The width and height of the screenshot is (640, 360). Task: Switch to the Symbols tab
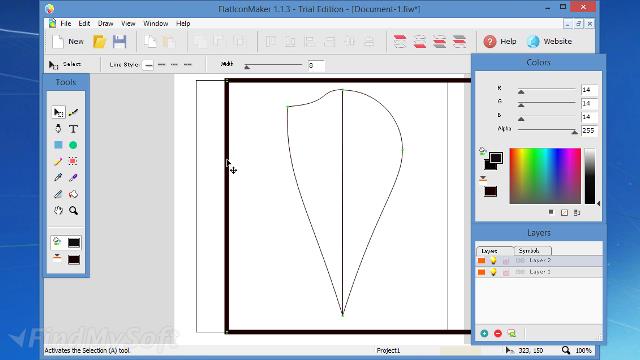click(529, 251)
